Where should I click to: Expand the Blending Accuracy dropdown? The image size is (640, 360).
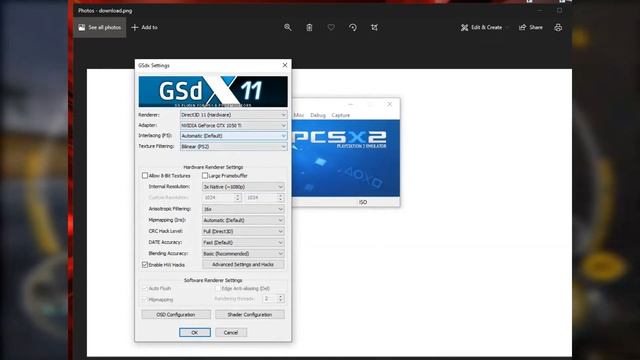click(x=243, y=253)
